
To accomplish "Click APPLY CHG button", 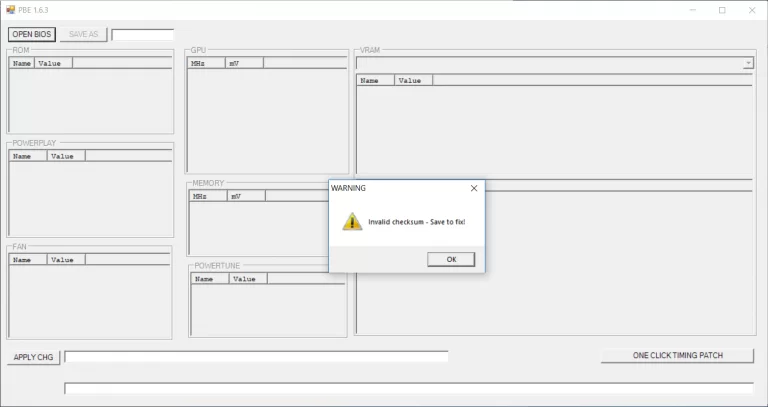I will [x=33, y=358].
